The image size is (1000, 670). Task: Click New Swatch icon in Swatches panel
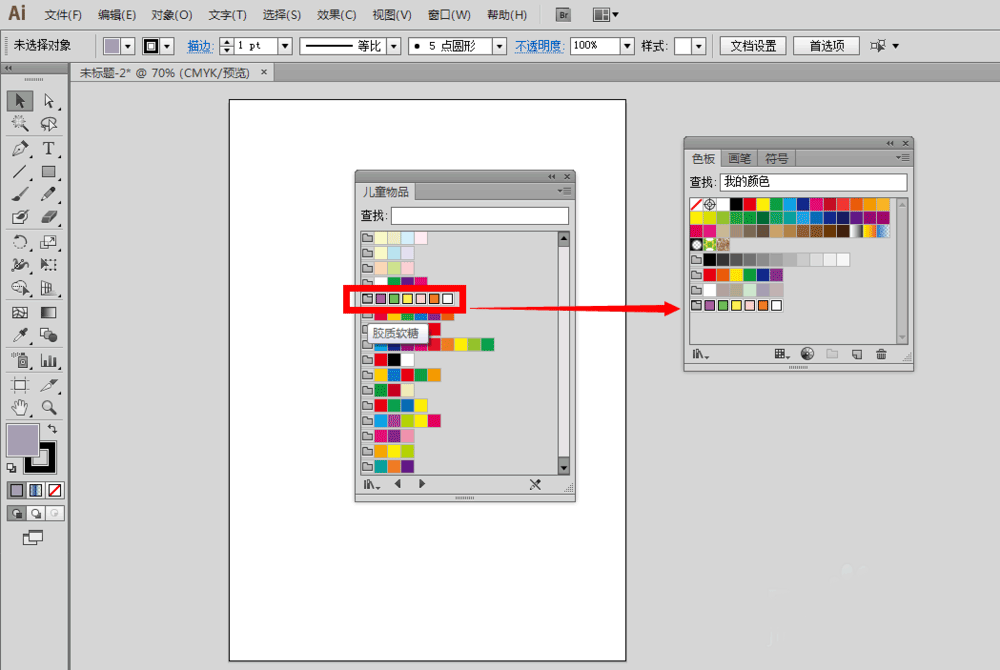point(857,354)
